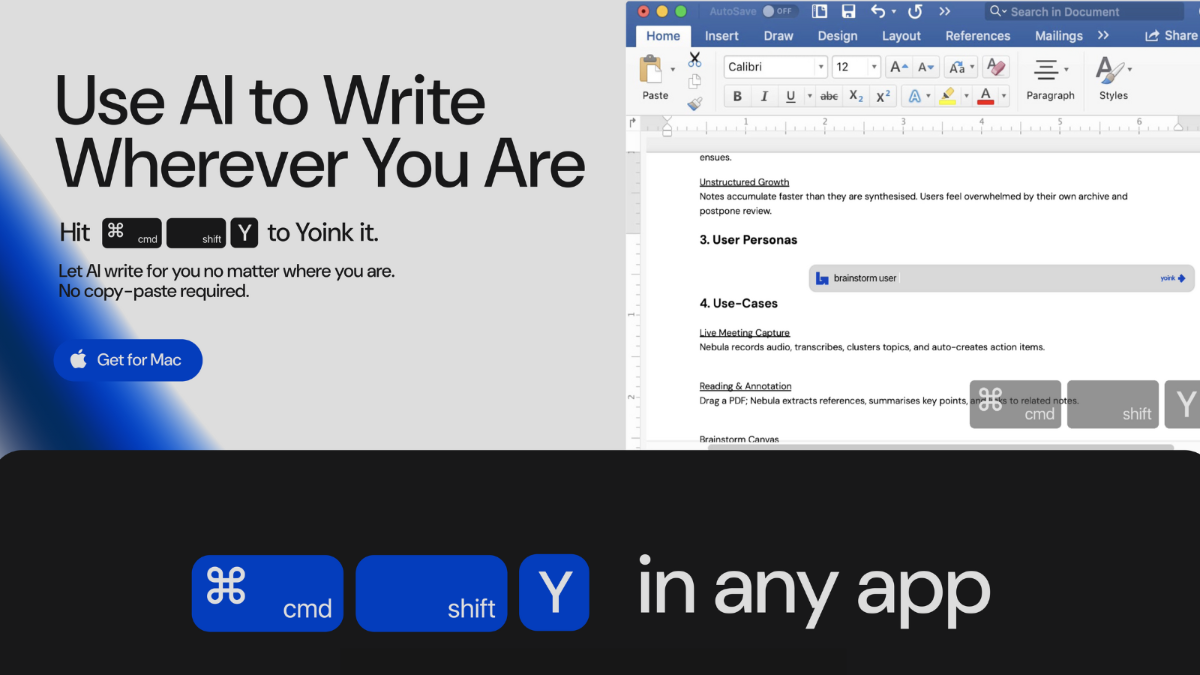1200x675 pixels.
Task: Click the Cut scissors icon
Action: click(x=695, y=60)
